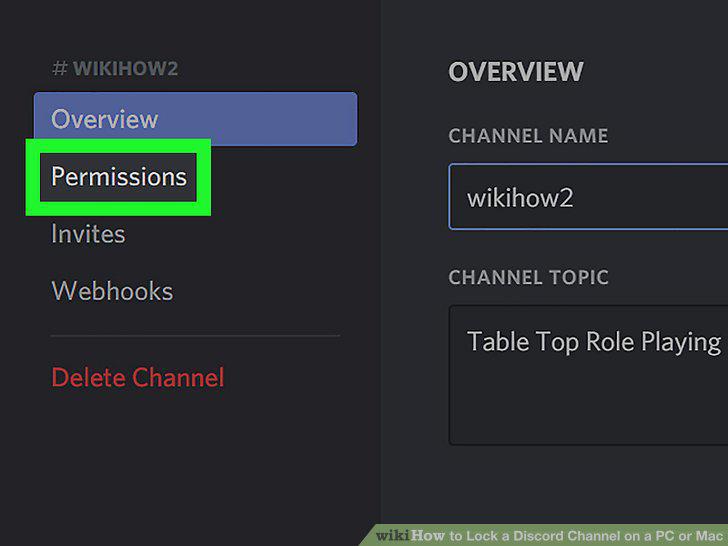This screenshot has height=546, width=728.
Task: Click the CHANNEL NAME label
Action: (x=528, y=136)
